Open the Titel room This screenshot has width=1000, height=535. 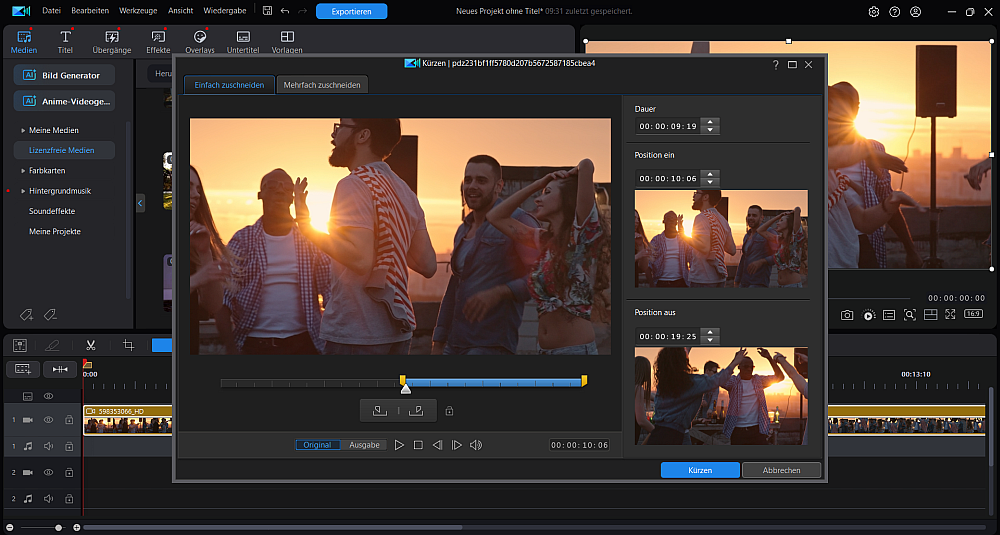[x=65, y=42]
